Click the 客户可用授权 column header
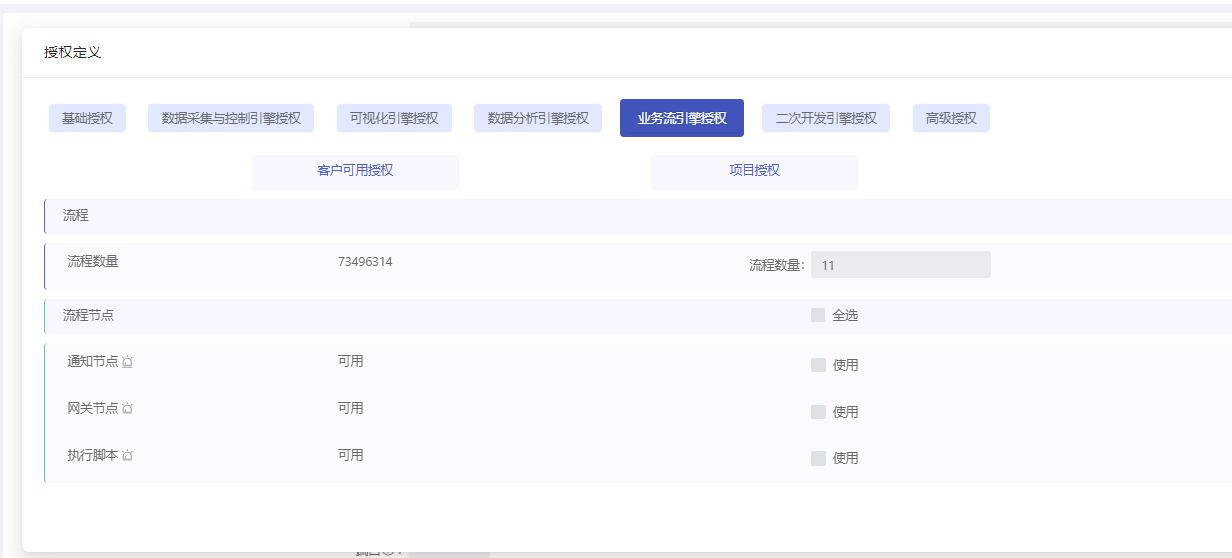Screen dimensions: 1232x558 (355, 171)
